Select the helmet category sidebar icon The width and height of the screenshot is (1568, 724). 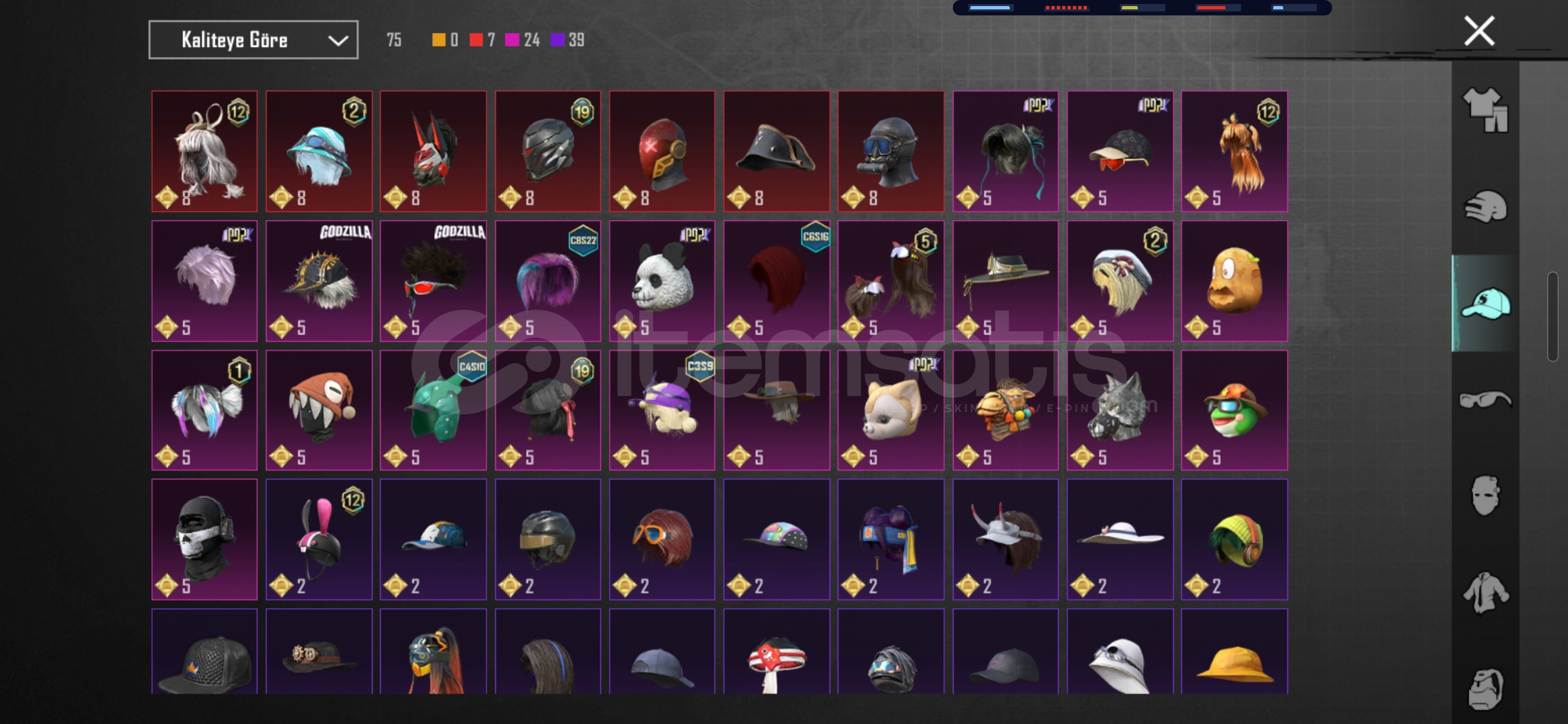click(1485, 206)
